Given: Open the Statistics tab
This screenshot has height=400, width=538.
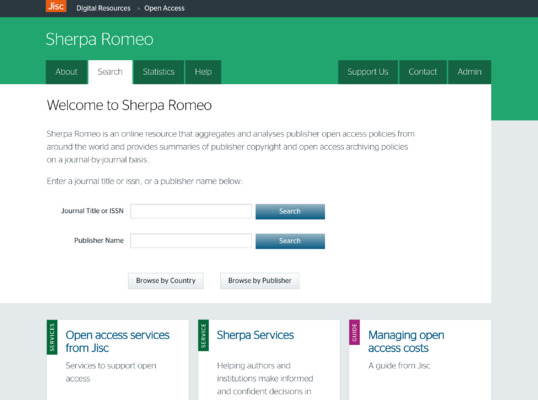Looking at the screenshot, I should click(159, 72).
